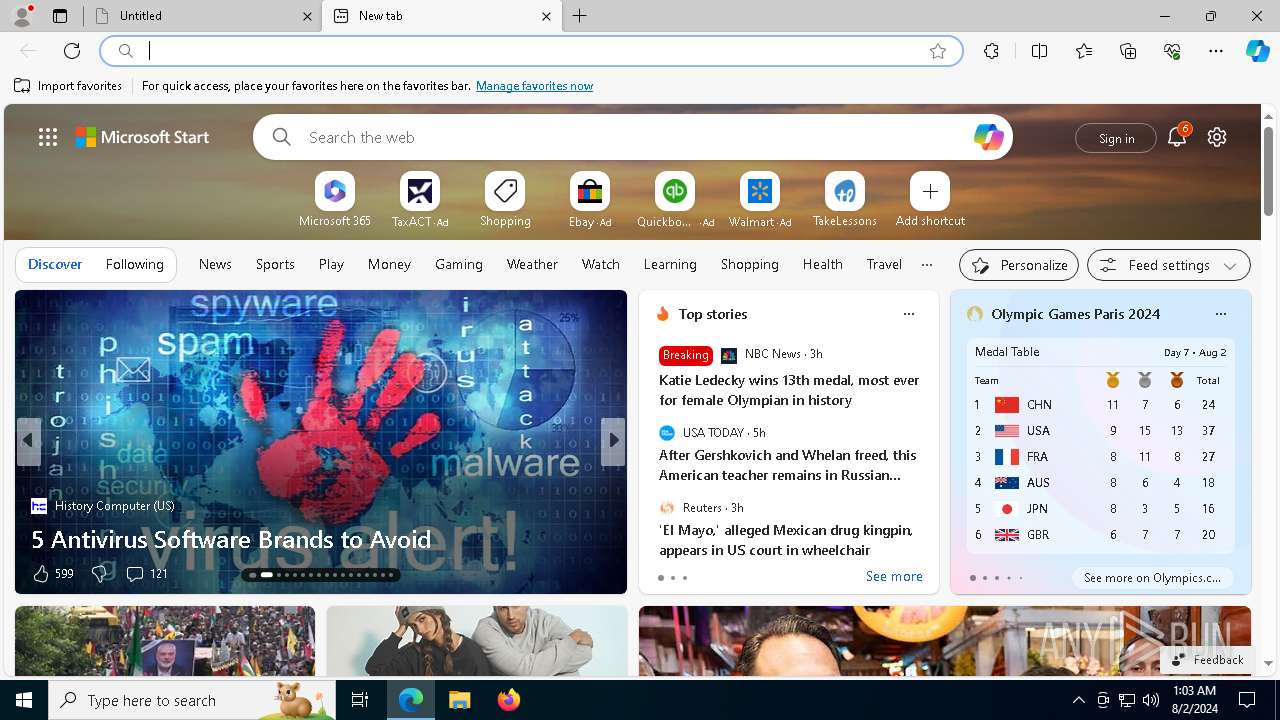The image size is (1280, 720).
Task: Click the browser address bar
Action: coord(530,51)
